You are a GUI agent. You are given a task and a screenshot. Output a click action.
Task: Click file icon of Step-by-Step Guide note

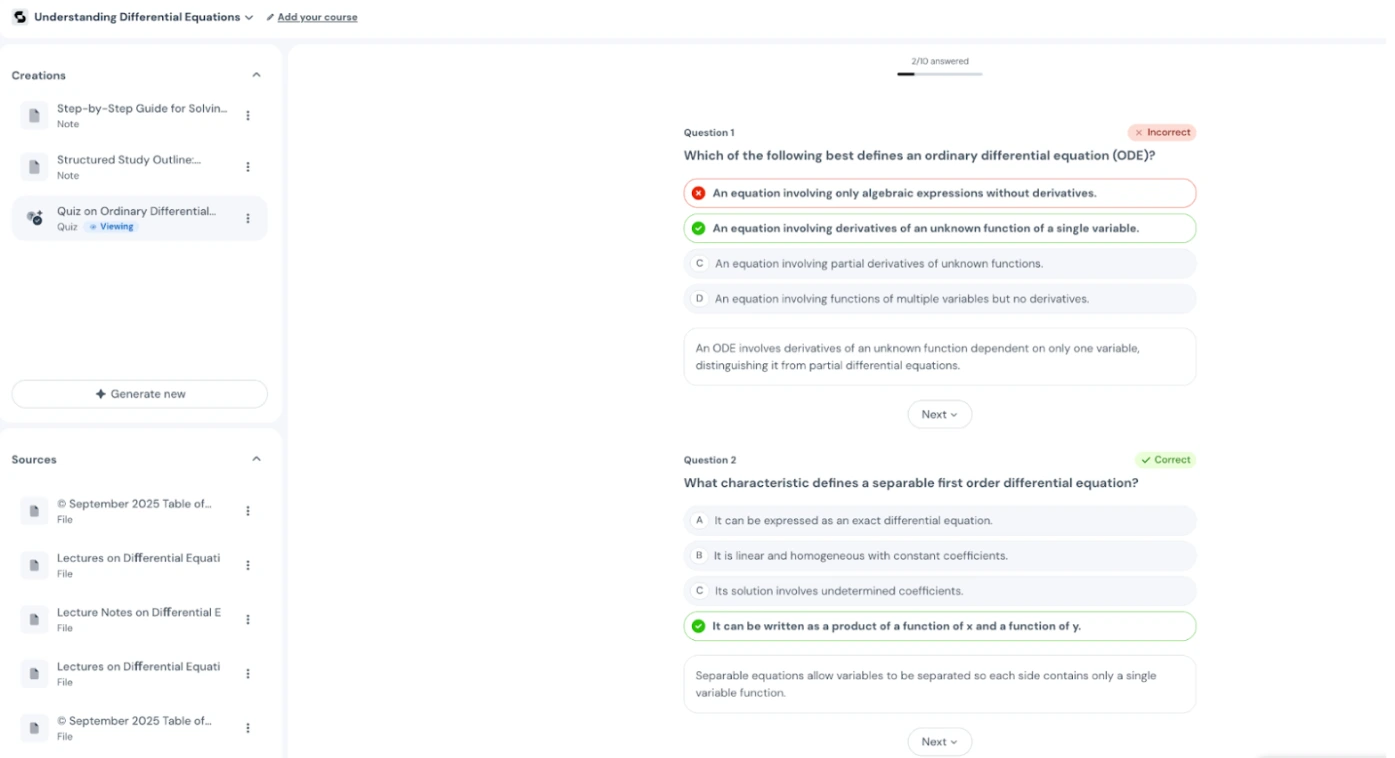[34, 116]
